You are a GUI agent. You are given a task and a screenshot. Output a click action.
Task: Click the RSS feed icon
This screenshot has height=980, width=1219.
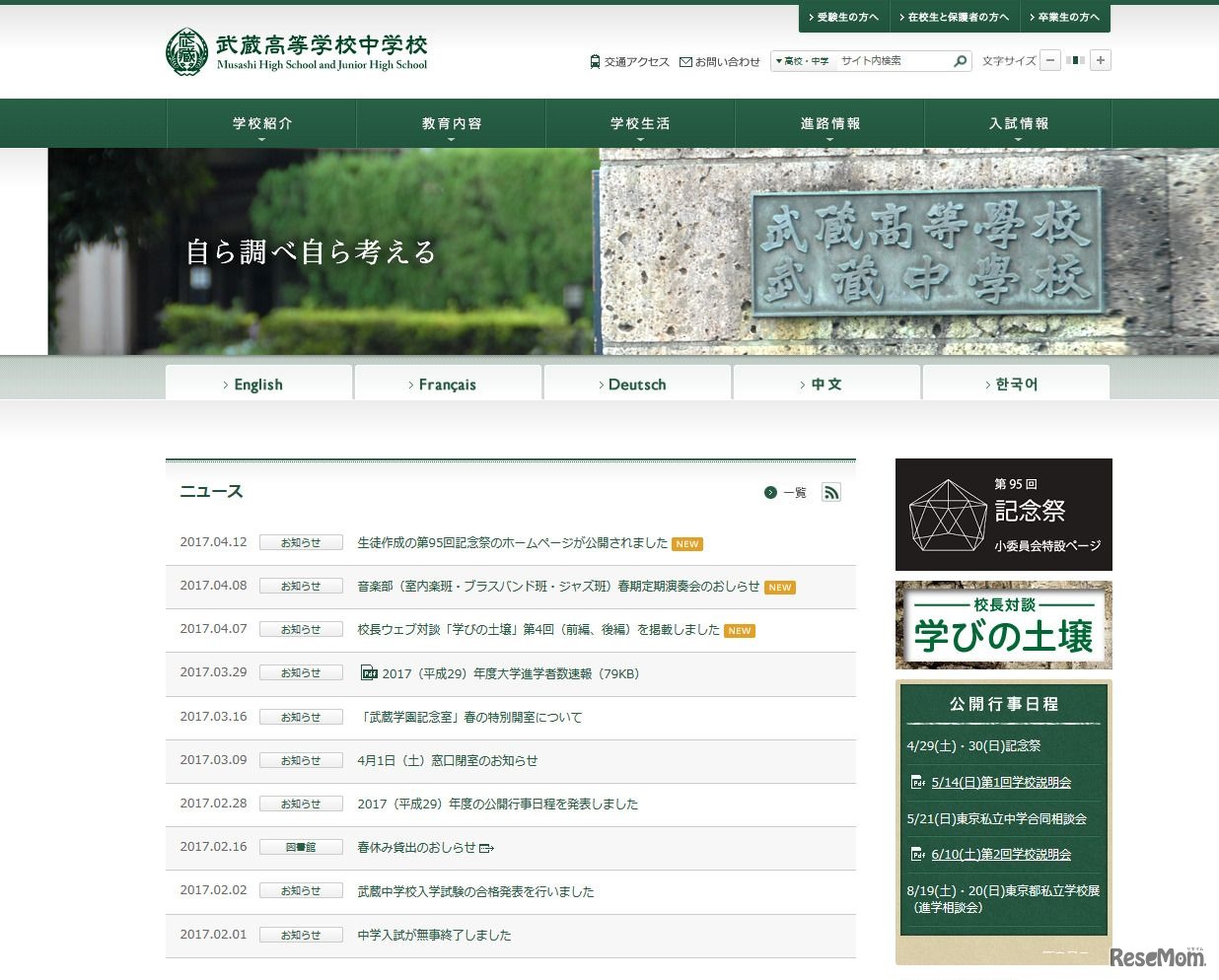click(x=830, y=492)
